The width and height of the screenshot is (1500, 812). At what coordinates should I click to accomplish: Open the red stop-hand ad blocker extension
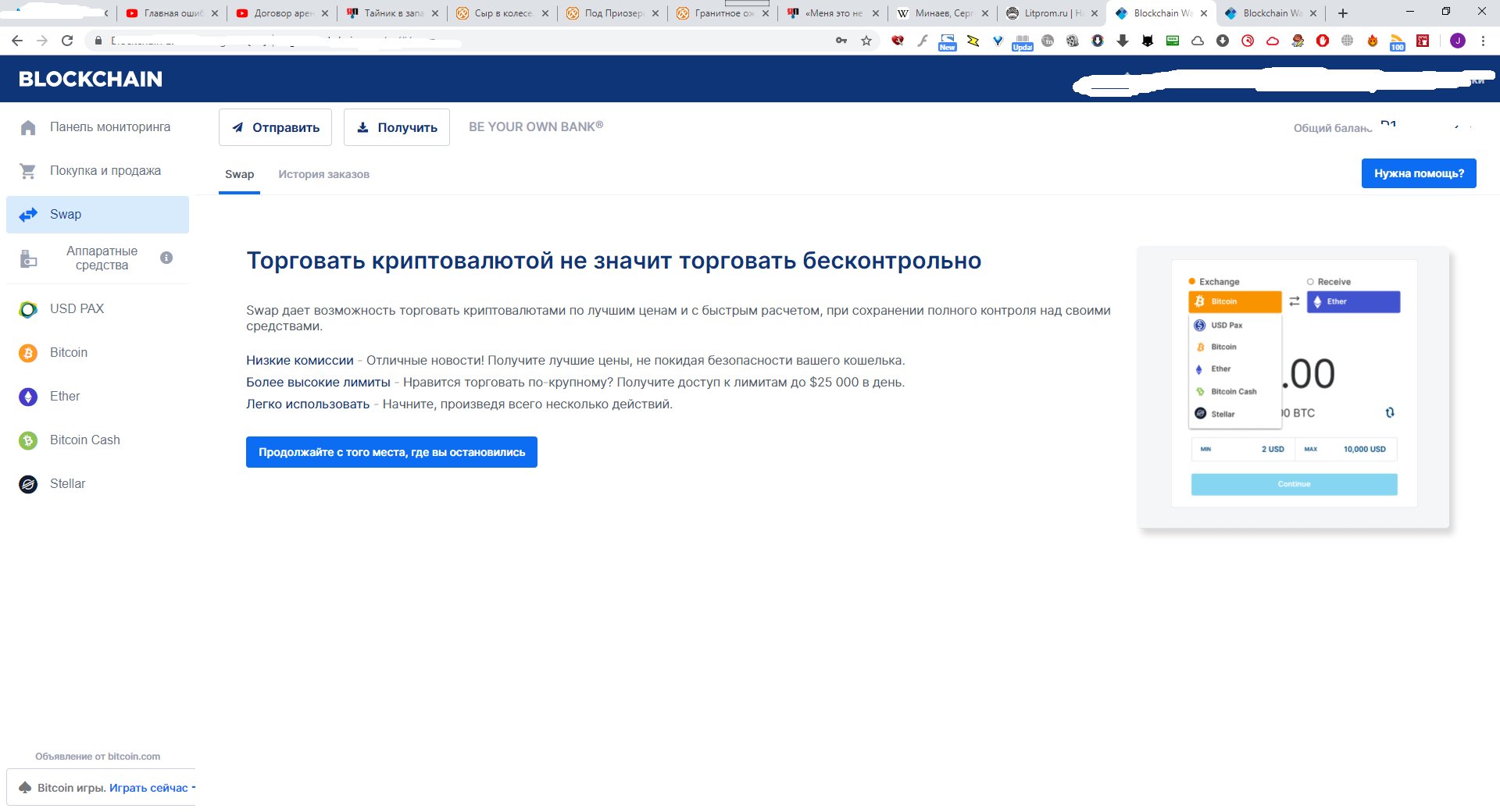1323,41
